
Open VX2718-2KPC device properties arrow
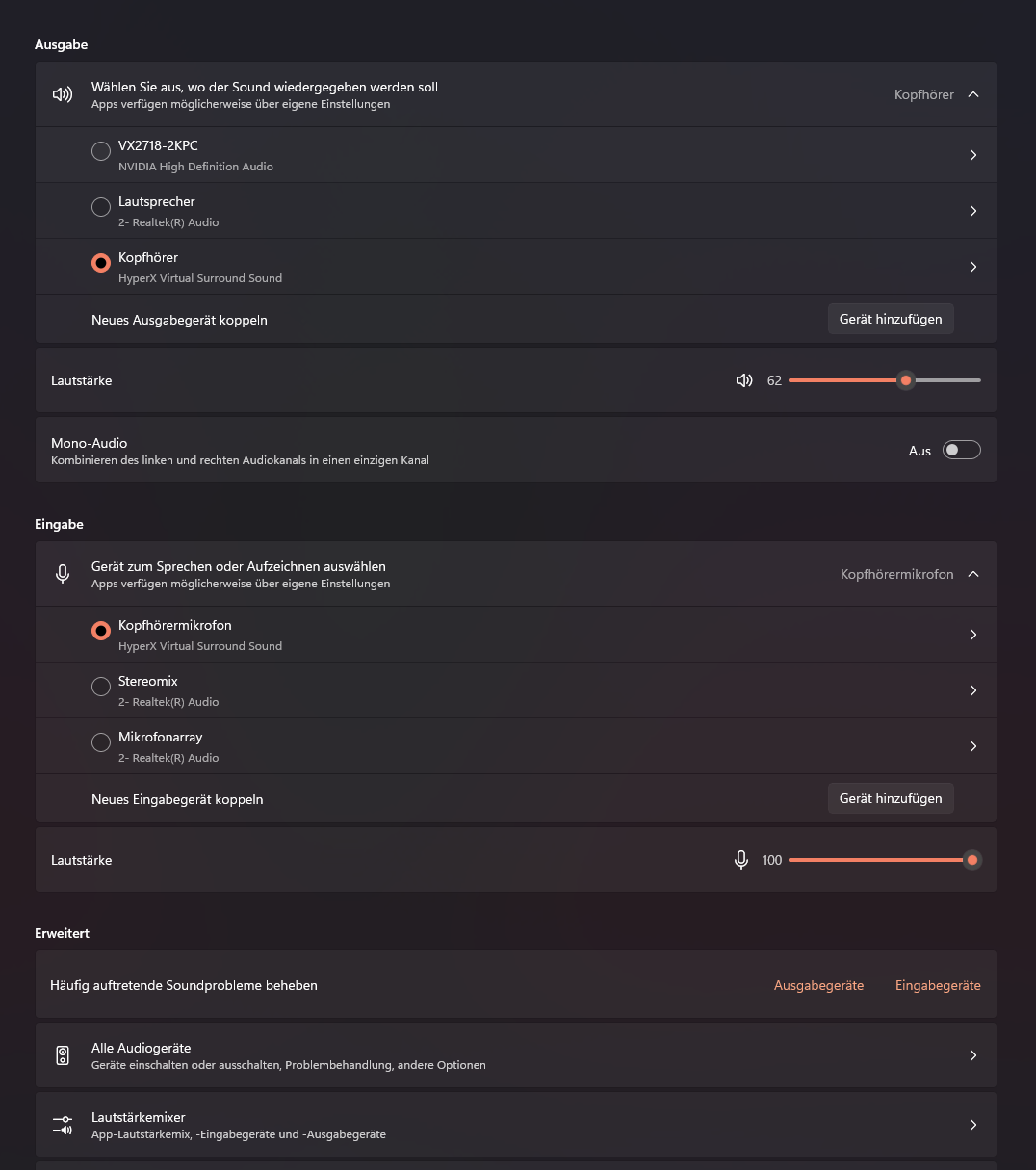(x=973, y=155)
